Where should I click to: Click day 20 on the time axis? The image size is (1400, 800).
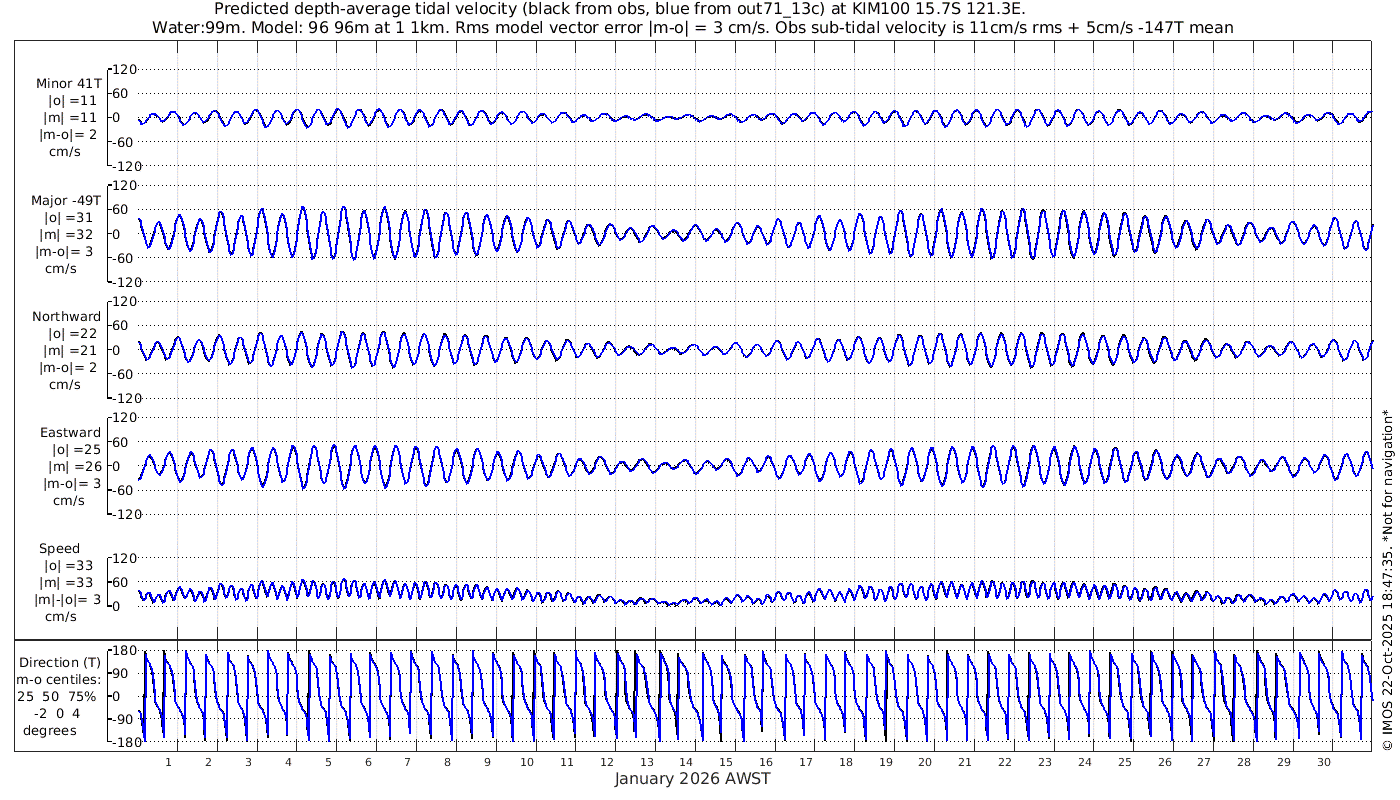pyautogui.click(x=925, y=762)
